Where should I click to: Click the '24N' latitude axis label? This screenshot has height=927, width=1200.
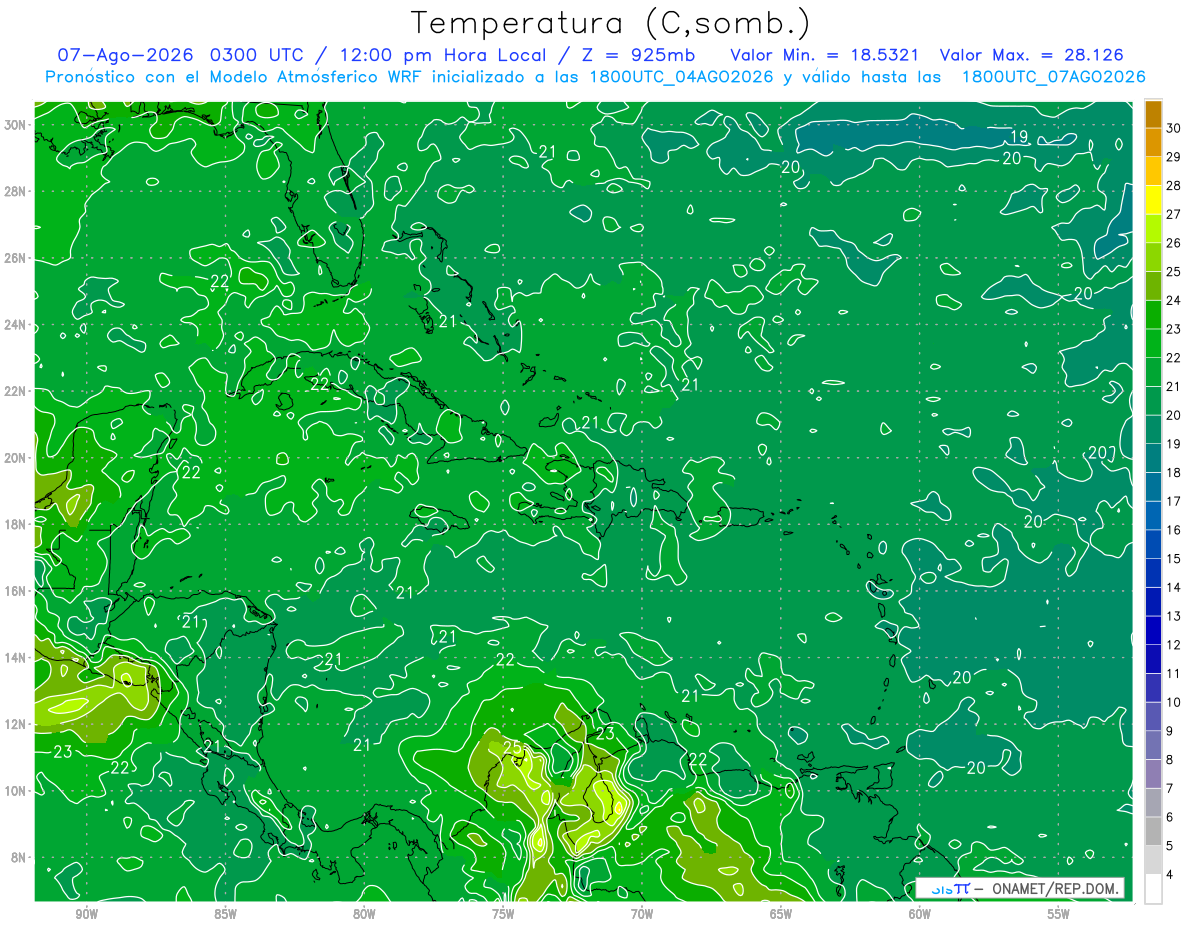point(15,324)
